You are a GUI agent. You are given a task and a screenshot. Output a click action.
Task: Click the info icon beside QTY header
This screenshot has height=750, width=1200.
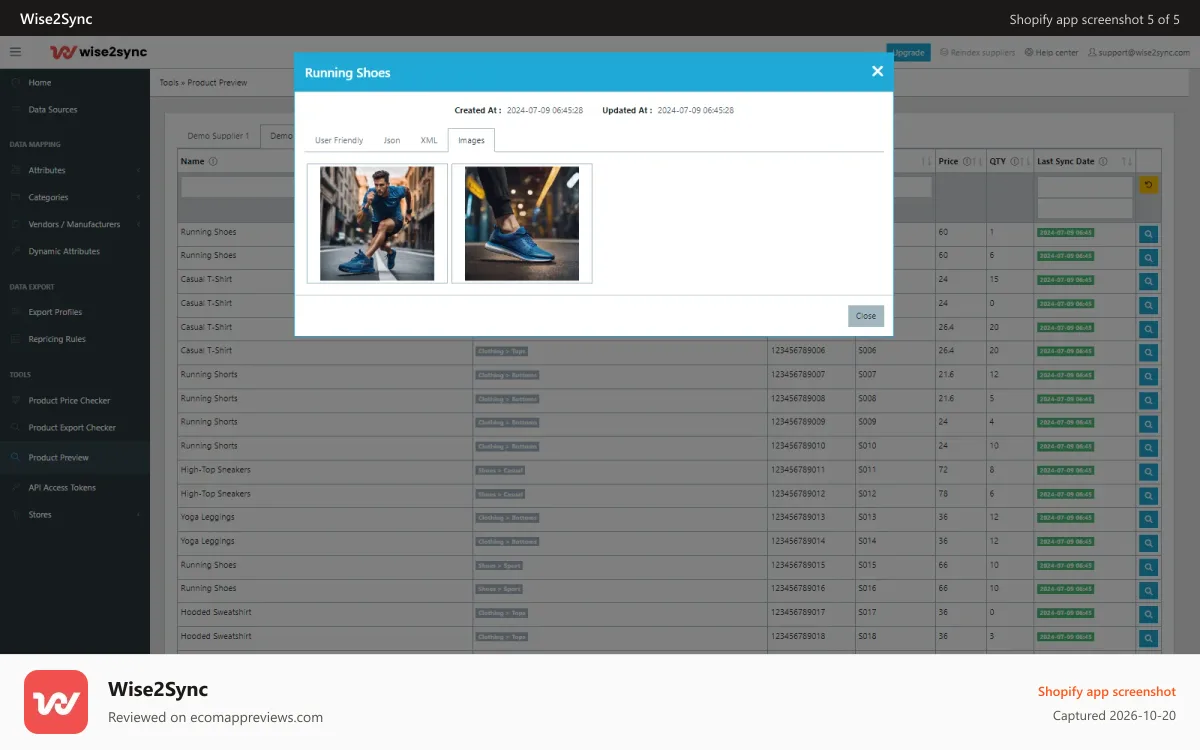pyautogui.click(x=1015, y=161)
